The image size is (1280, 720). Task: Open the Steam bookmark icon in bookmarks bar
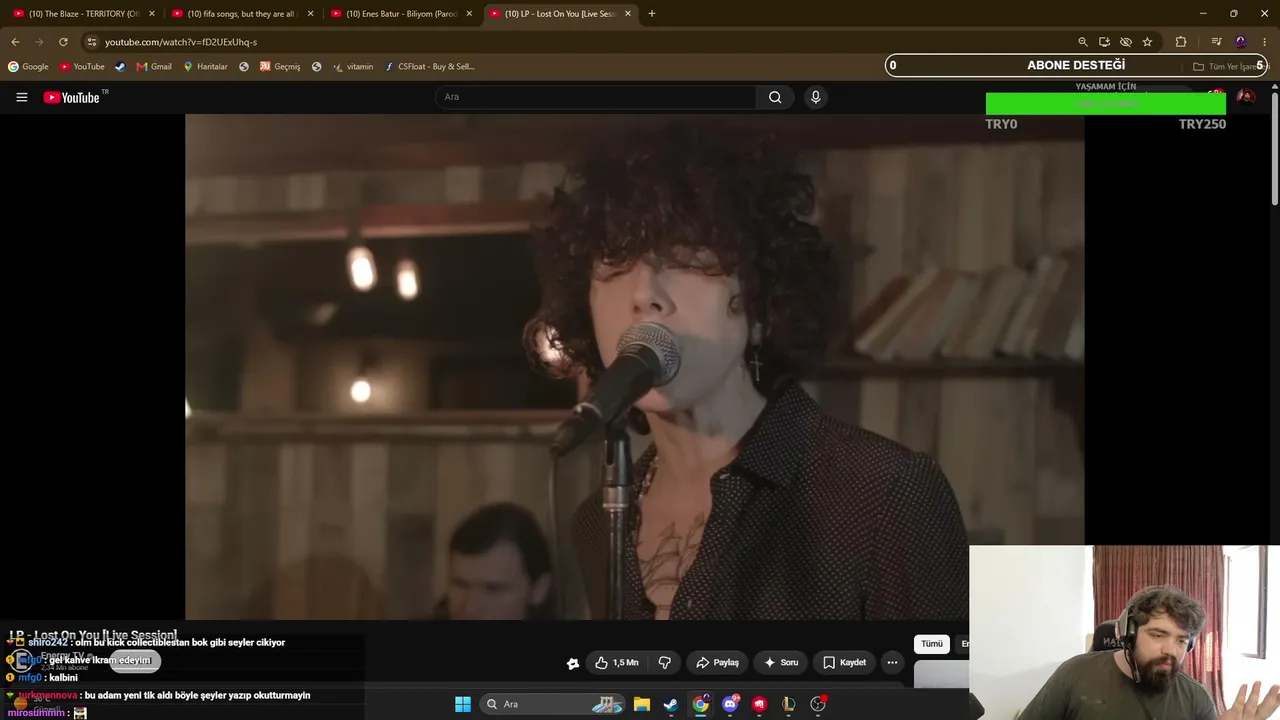120,67
